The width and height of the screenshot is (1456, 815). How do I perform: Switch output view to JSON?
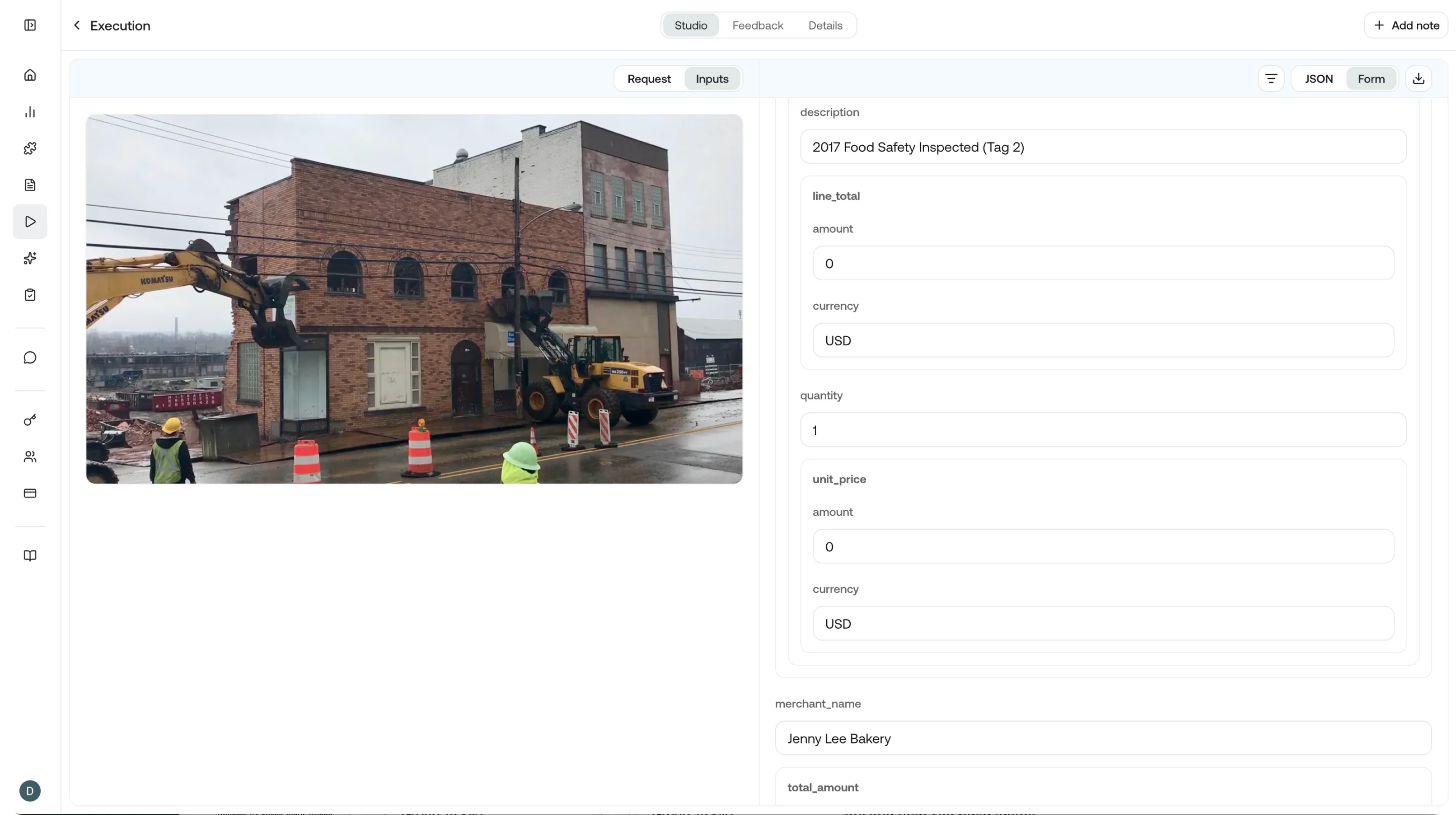coord(1319,78)
